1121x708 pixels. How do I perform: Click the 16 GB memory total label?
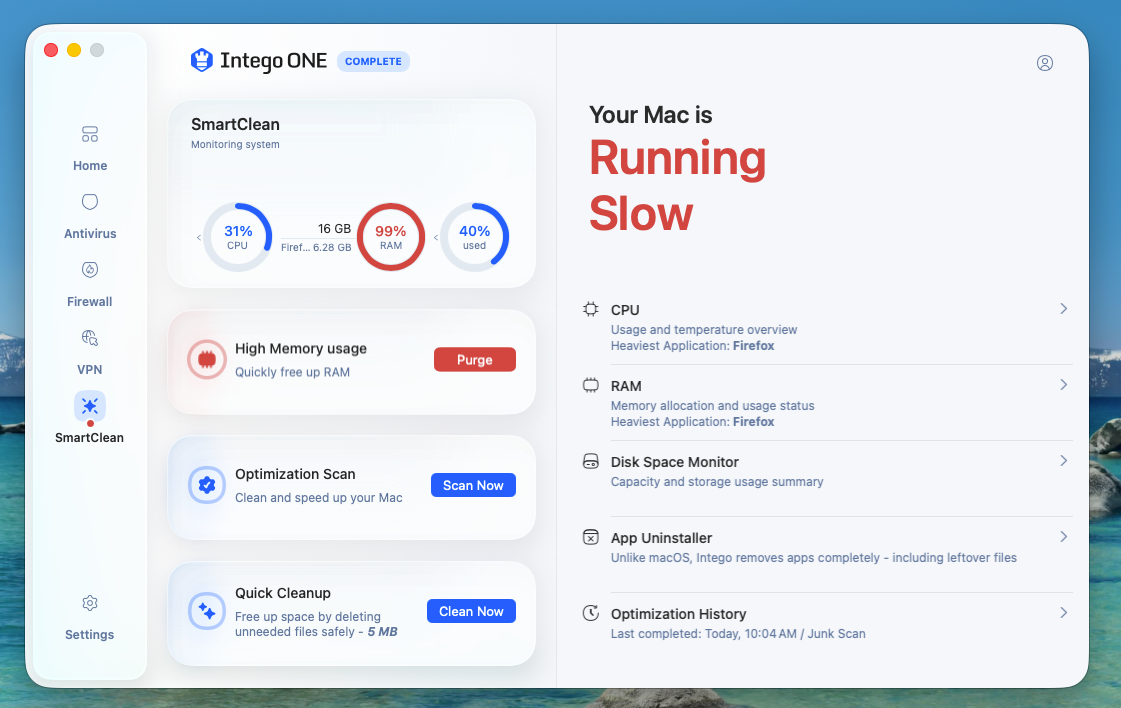335,228
